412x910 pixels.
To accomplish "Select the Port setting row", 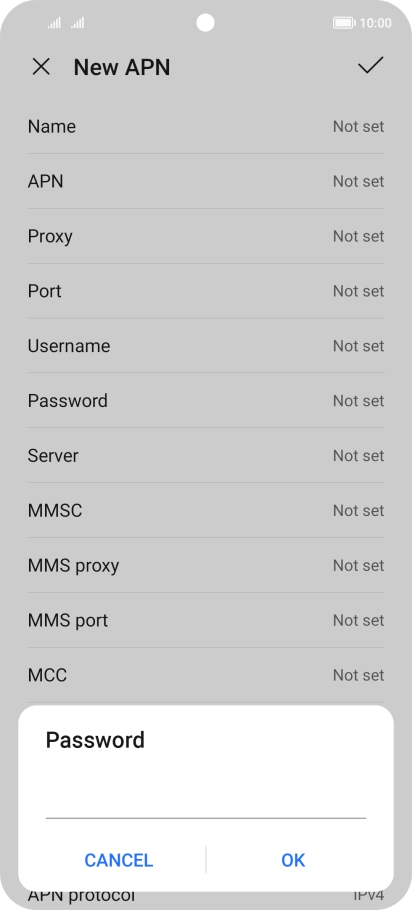I will 205,291.
